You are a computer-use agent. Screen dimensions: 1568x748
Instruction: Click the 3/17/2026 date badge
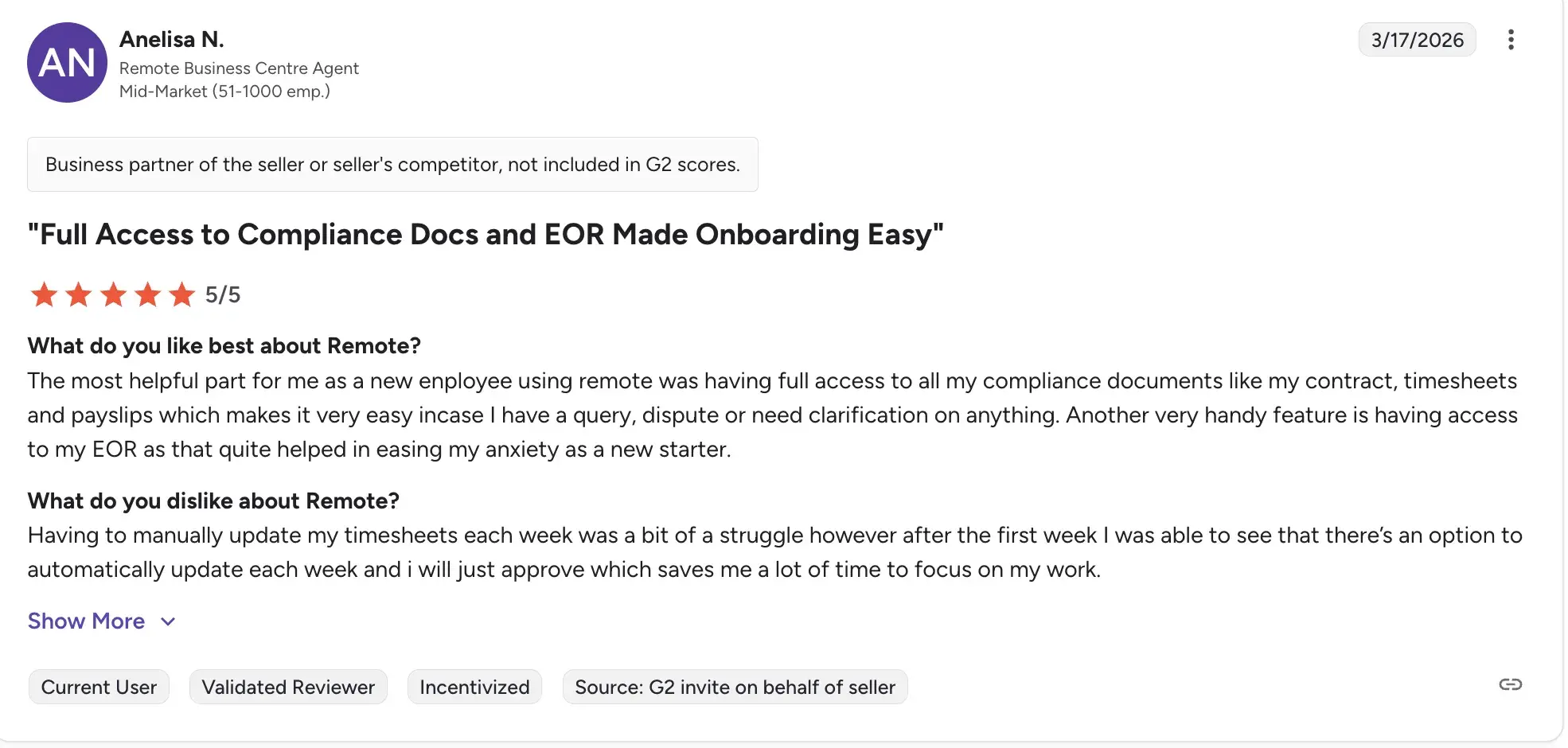(x=1417, y=40)
